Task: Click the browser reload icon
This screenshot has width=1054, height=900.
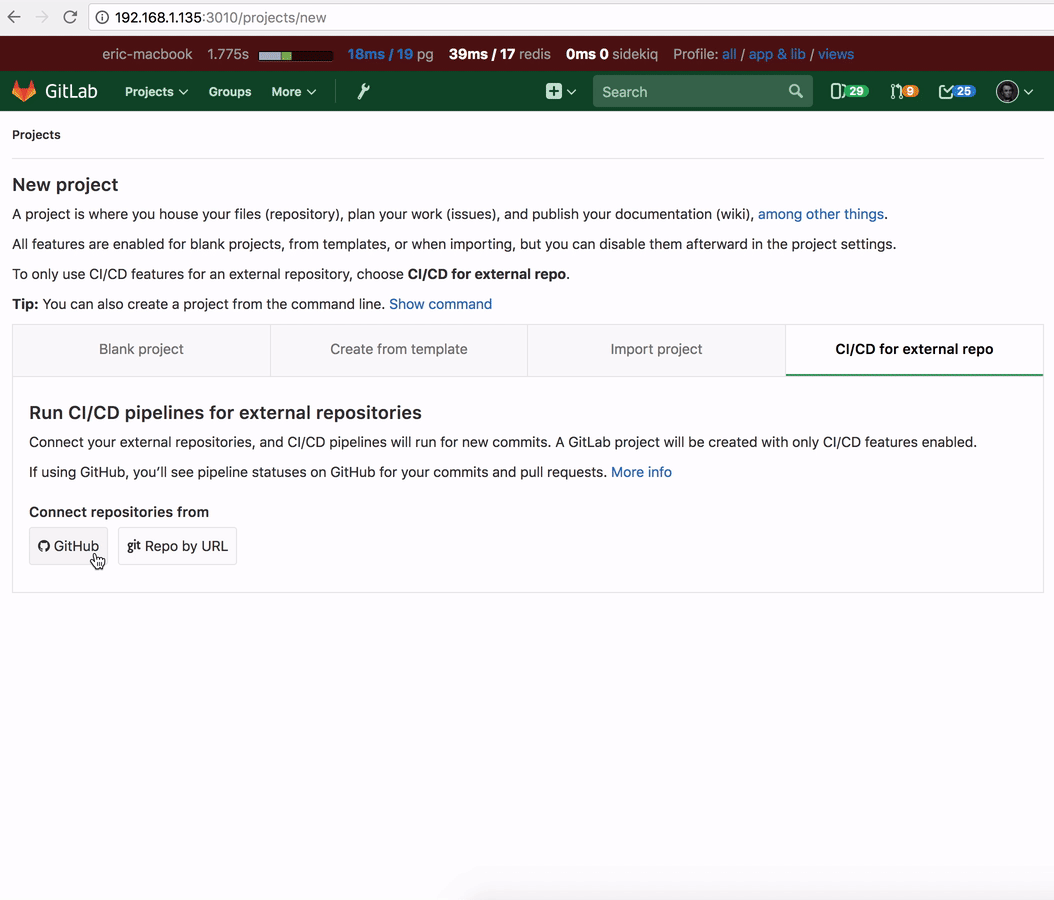Action: pos(70,17)
